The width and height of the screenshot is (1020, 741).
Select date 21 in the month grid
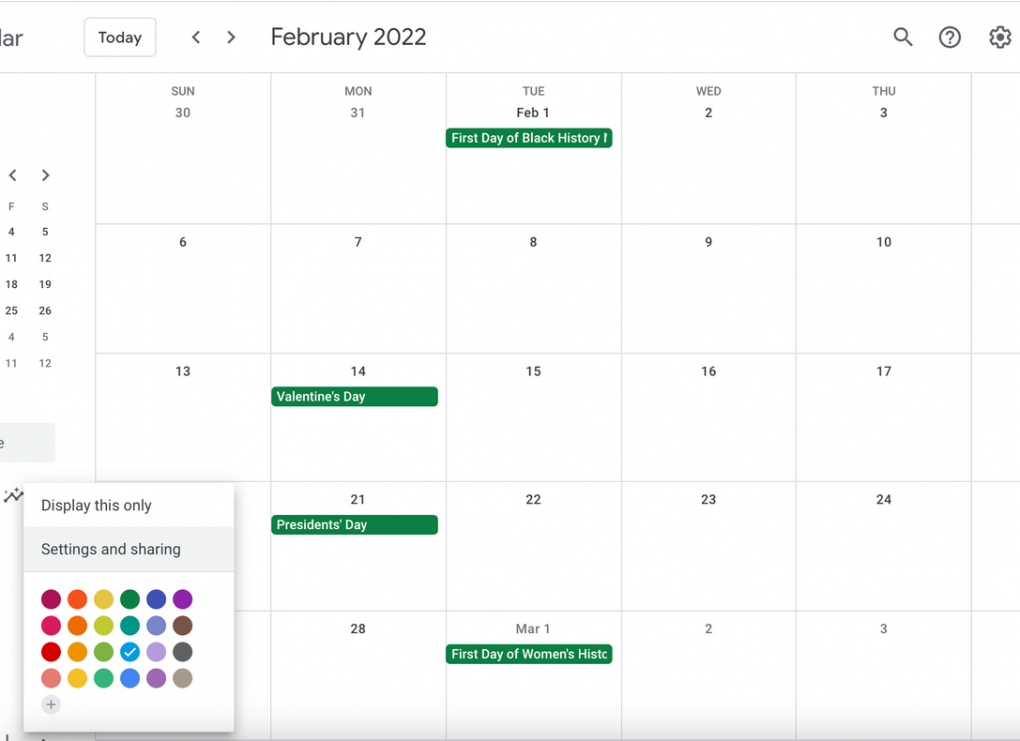[x=358, y=499]
